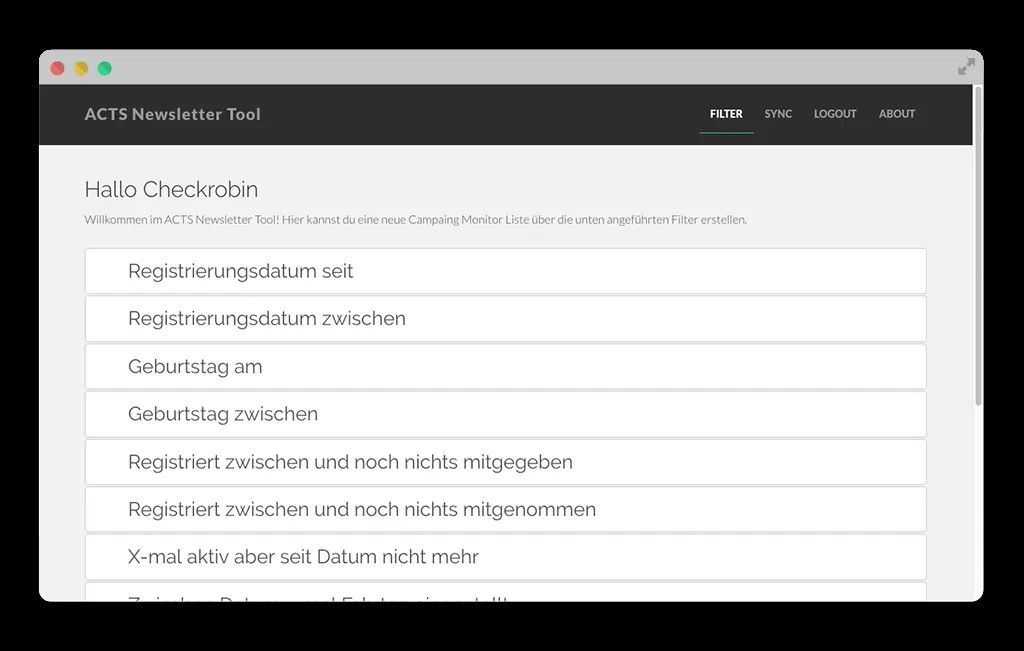Open the partially visible bottom filter row
Viewport: 1024px width, 651px height.
504,597
